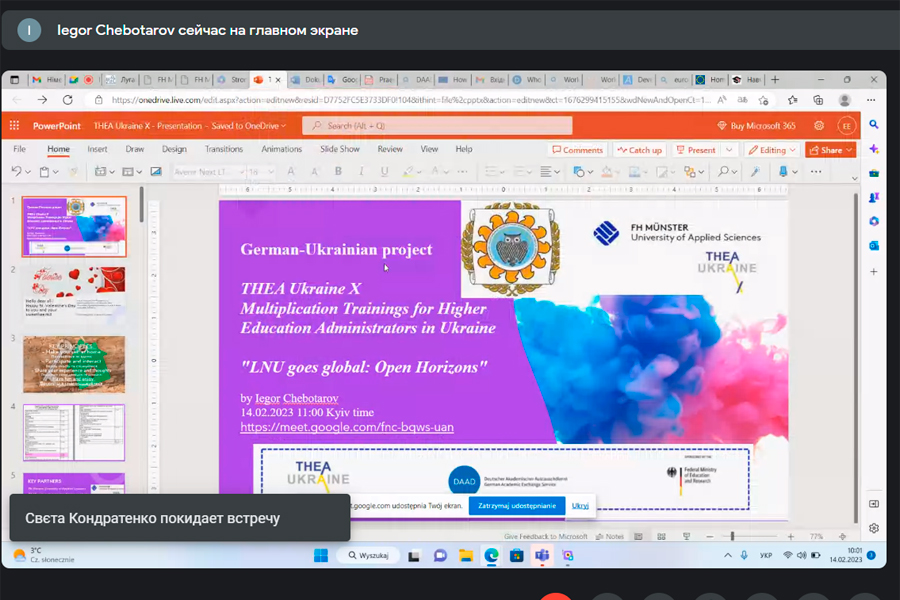
Task: Click the zoom slider handle
Action: (x=732, y=536)
